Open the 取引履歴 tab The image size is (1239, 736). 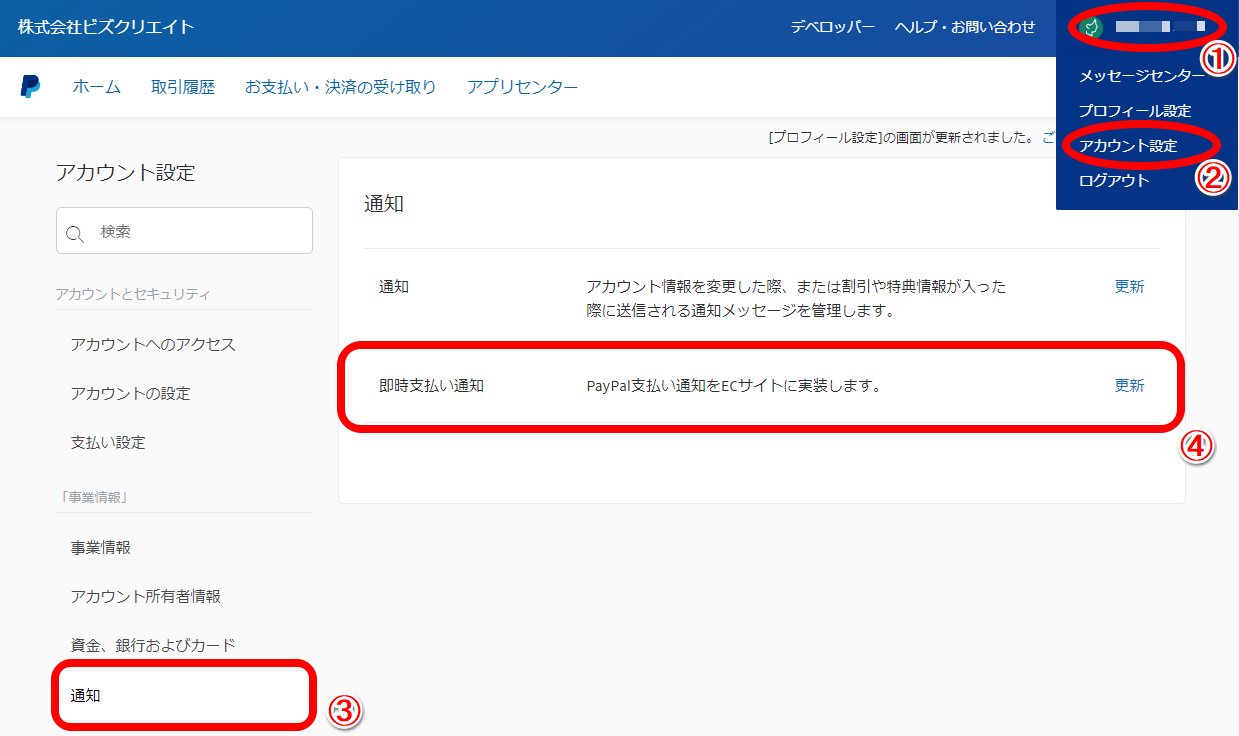click(x=183, y=87)
